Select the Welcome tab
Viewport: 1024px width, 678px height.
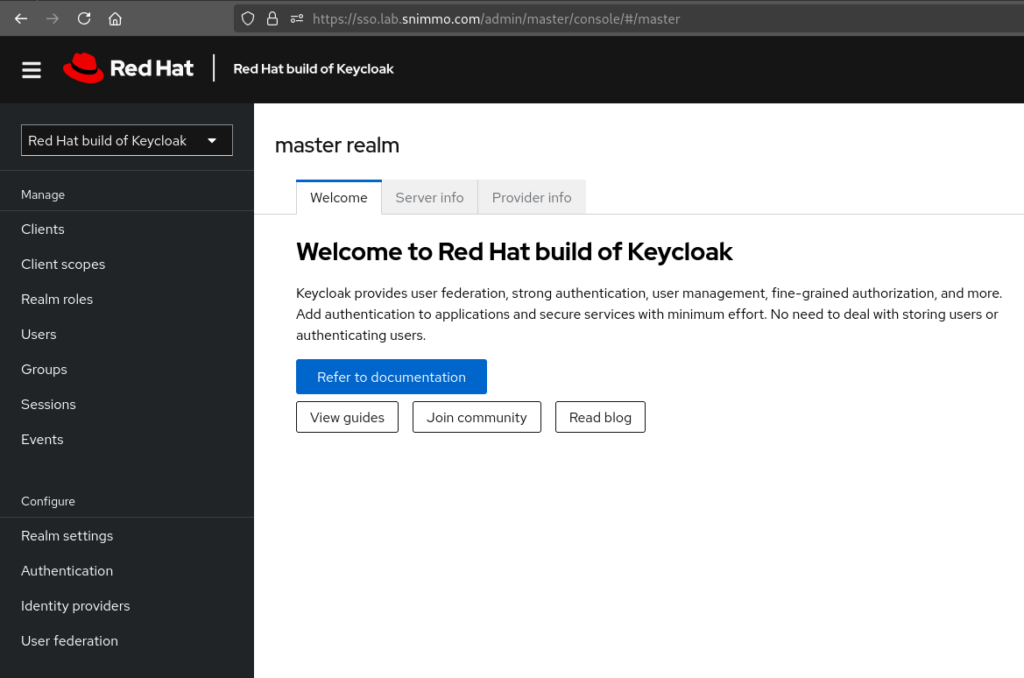coord(338,197)
